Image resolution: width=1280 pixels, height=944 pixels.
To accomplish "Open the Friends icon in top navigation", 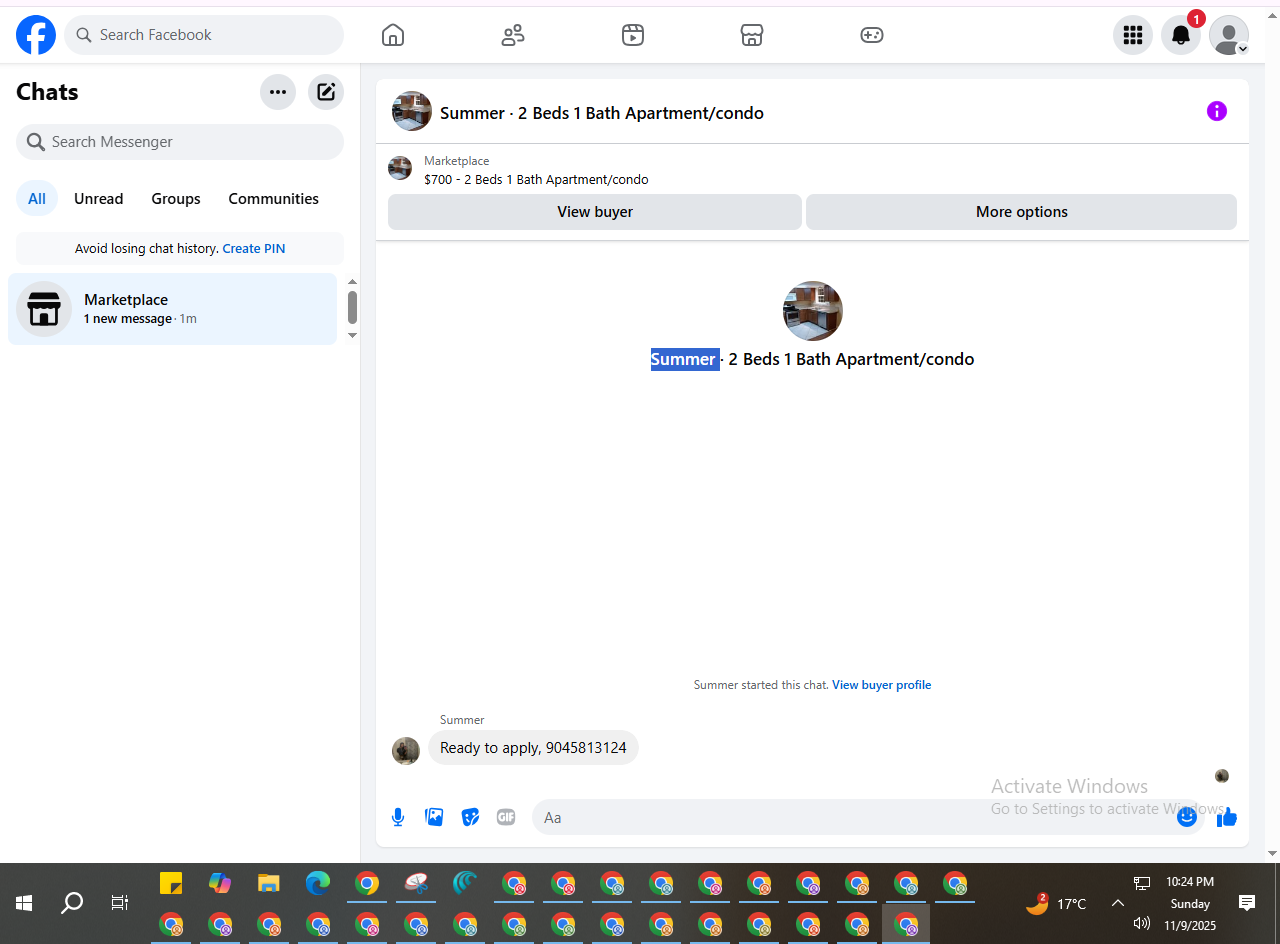I will click(513, 35).
